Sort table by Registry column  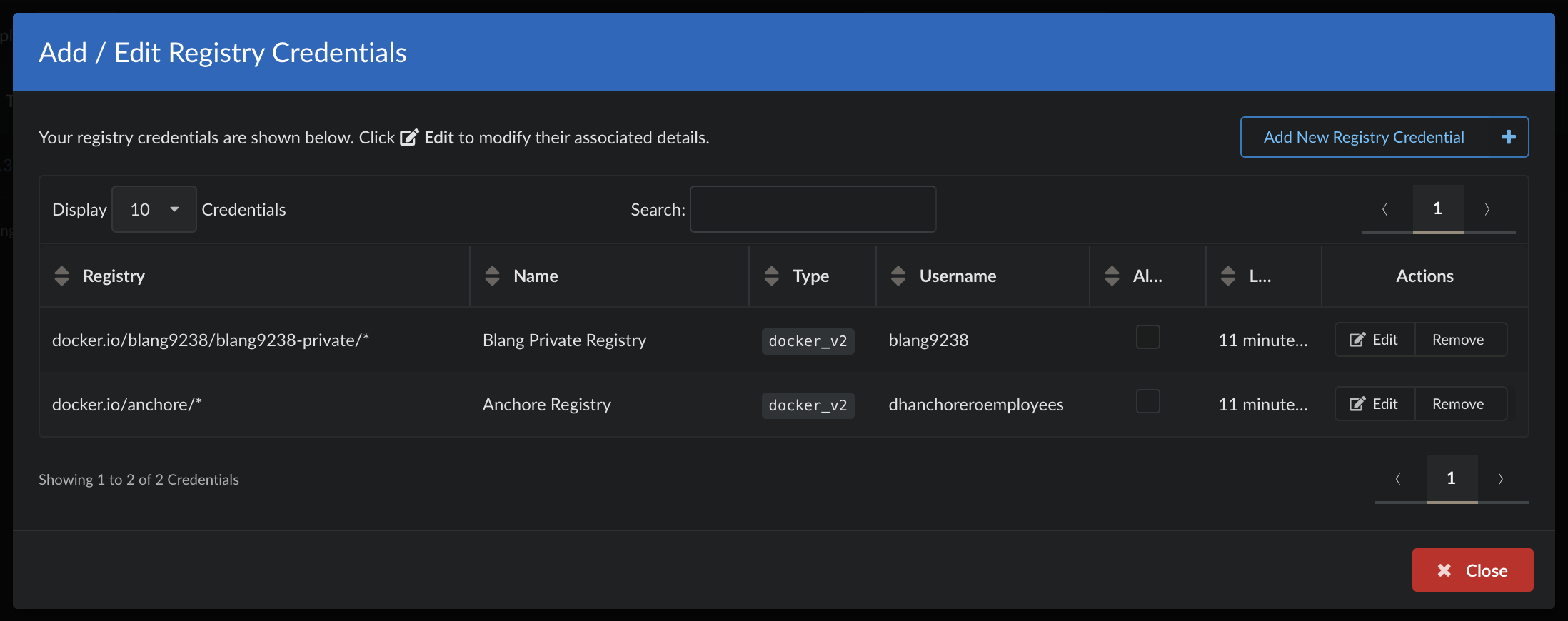(x=62, y=276)
